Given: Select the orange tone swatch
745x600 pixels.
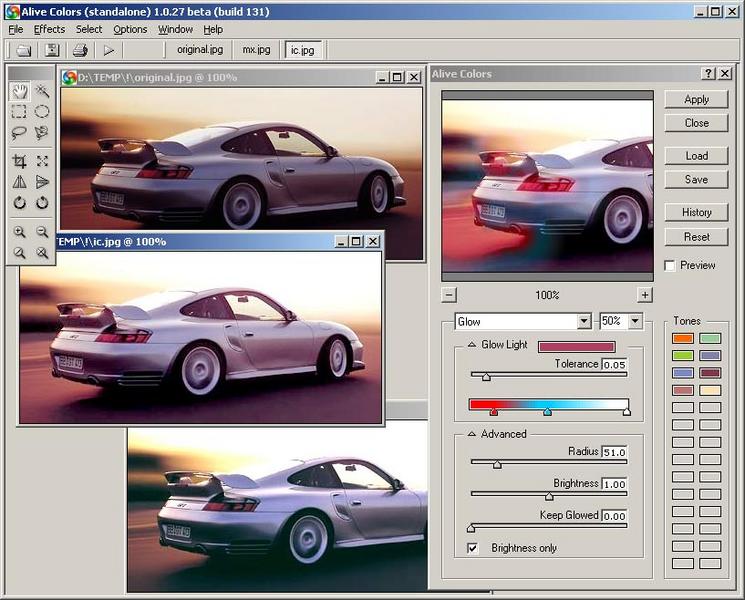Looking at the screenshot, I should (x=683, y=338).
